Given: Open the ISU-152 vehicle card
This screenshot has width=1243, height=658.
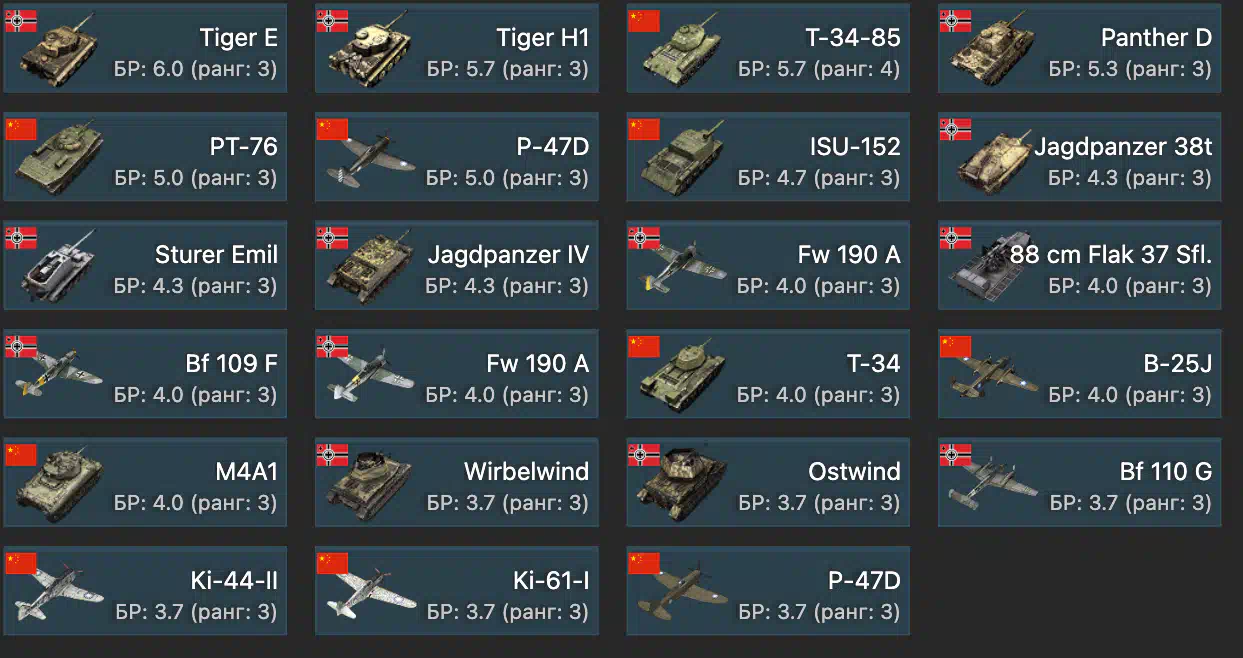Looking at the screenshot, I should [768, 156].
